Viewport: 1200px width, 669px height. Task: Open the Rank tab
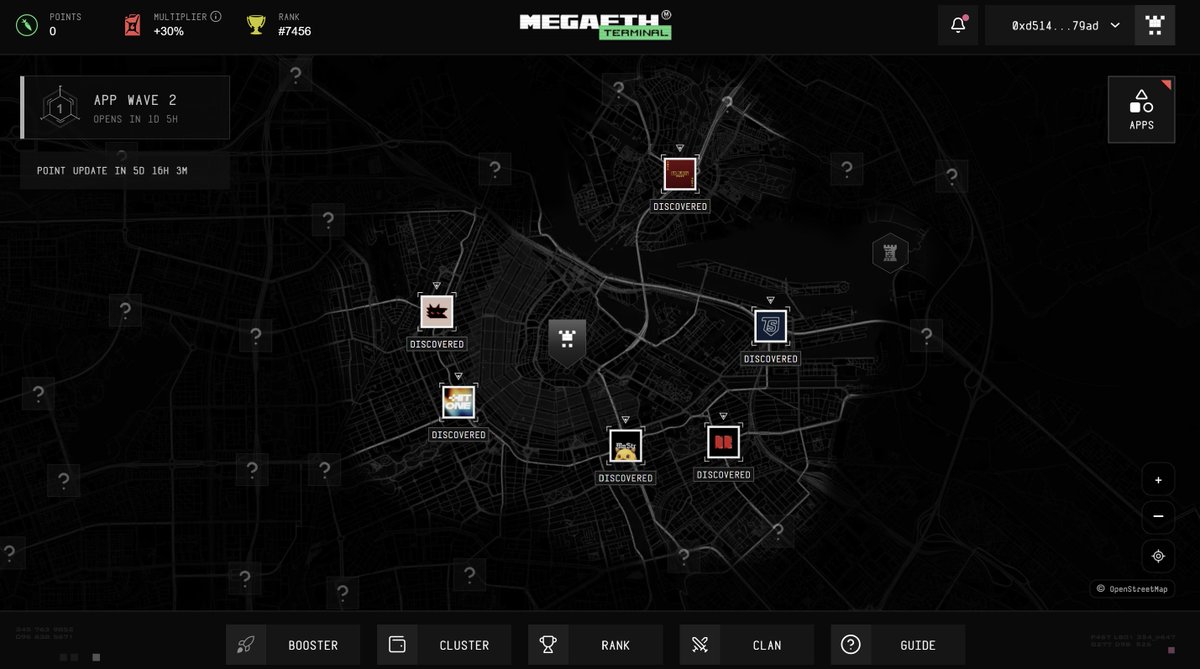pyautogui.click(x=595, y=645)
